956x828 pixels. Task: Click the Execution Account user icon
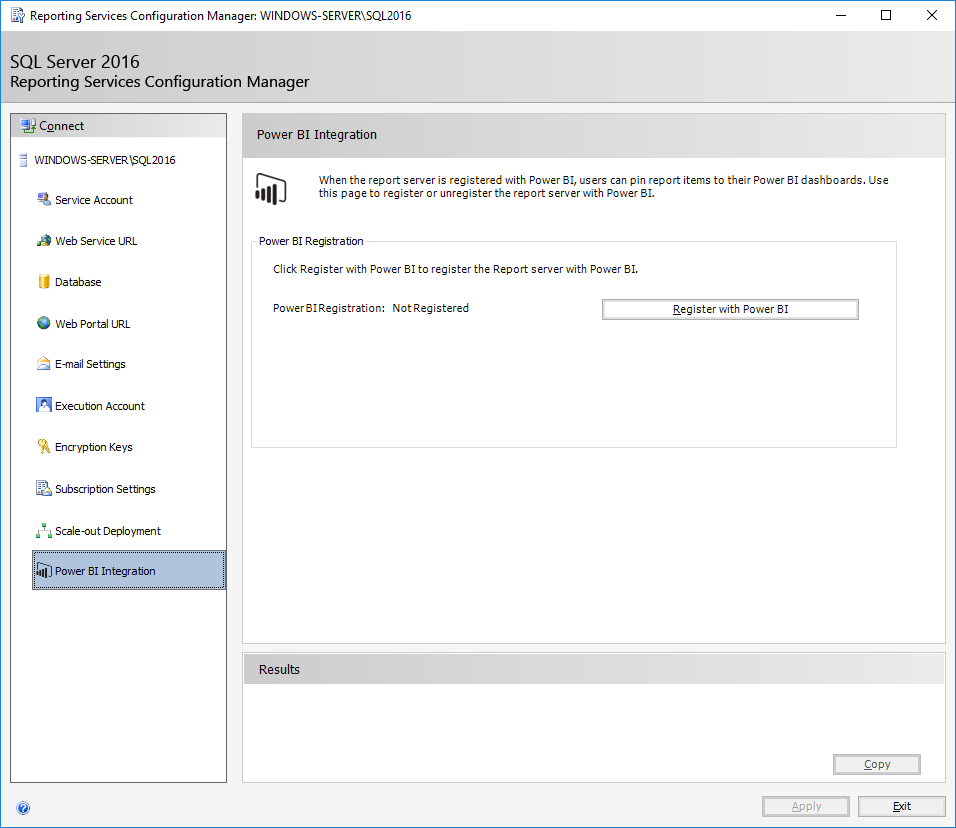(43, 405)
